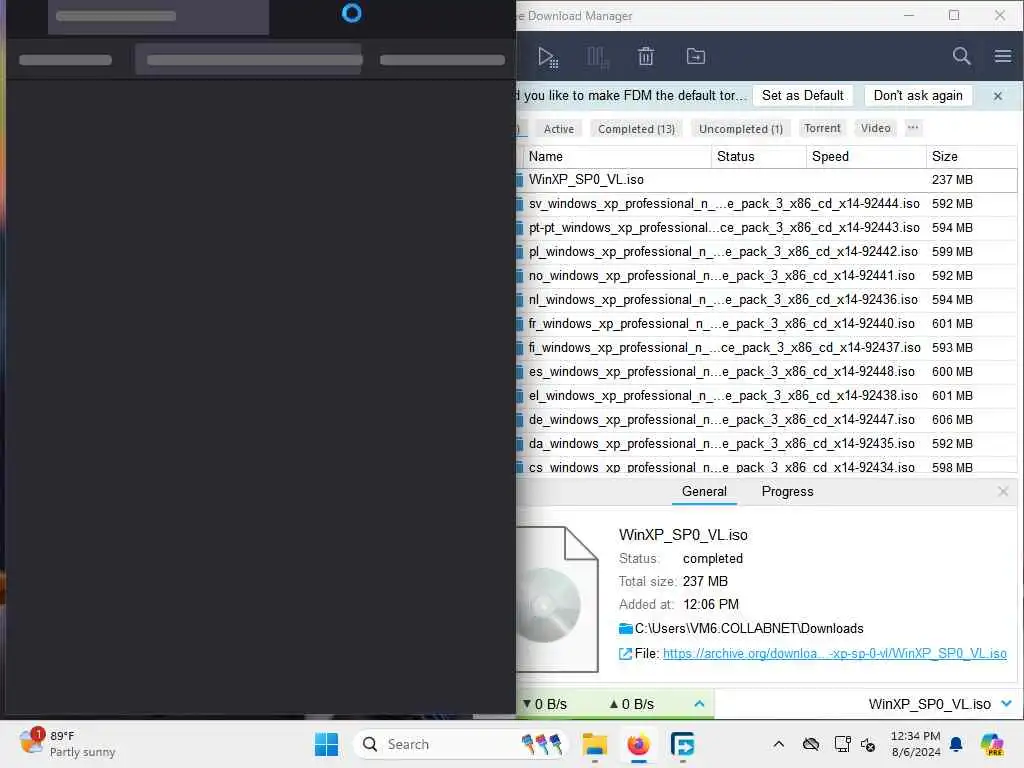This screenshot has height=768, width=1024.
Task: Select the el_windows_xp x14-92438.iso row
Action: pyautogui.click(x=766, y=396)
